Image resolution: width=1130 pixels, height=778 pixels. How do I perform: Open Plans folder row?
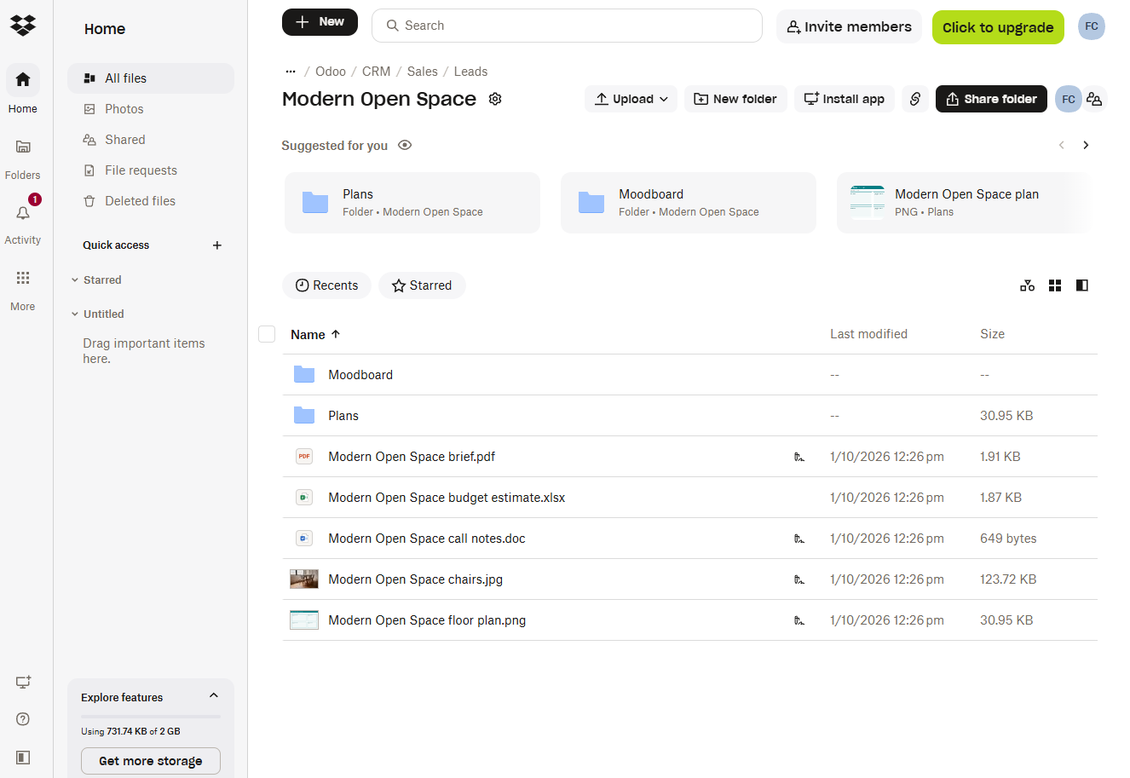pyautogui.click(x=690, y=416)
